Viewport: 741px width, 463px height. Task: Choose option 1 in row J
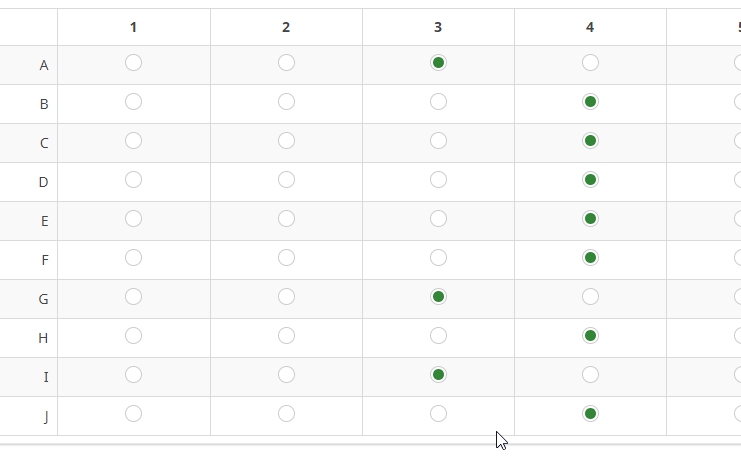(133, 414)
